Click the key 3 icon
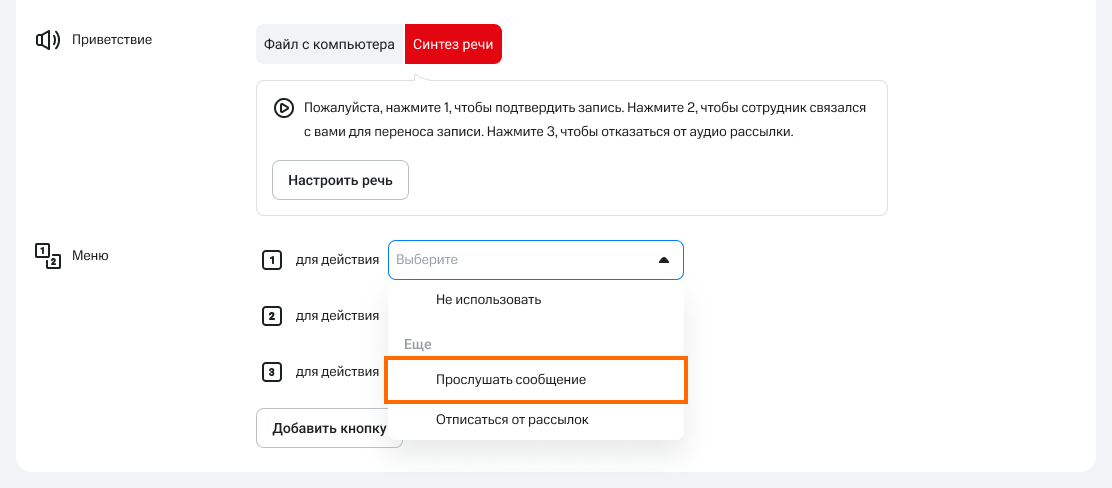Viewport: 1112px width, 488px height. point(271,373)
